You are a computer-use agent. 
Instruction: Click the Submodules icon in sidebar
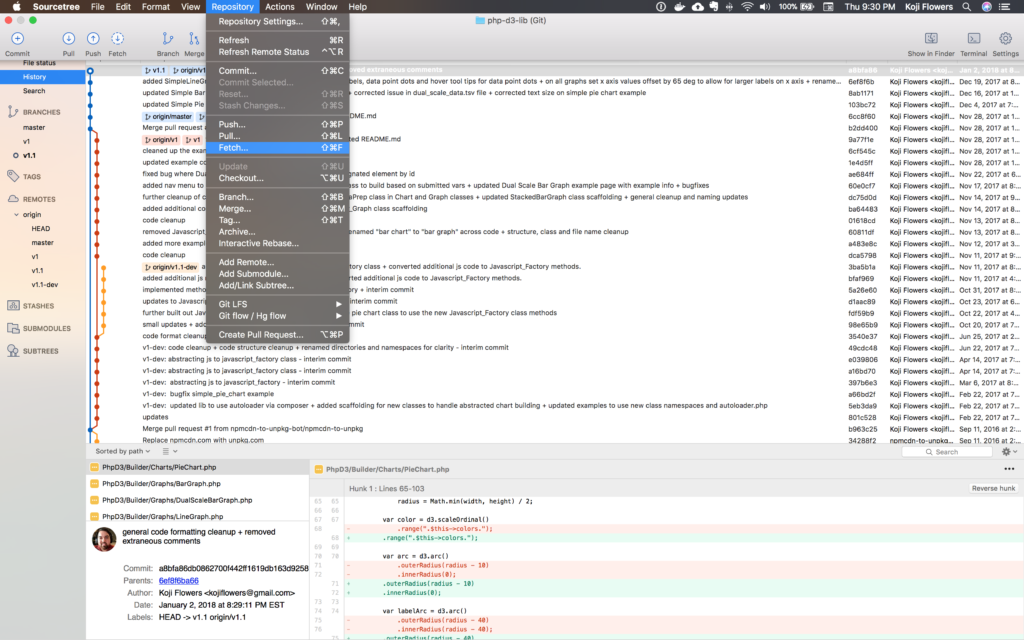(x=13, y=328)
